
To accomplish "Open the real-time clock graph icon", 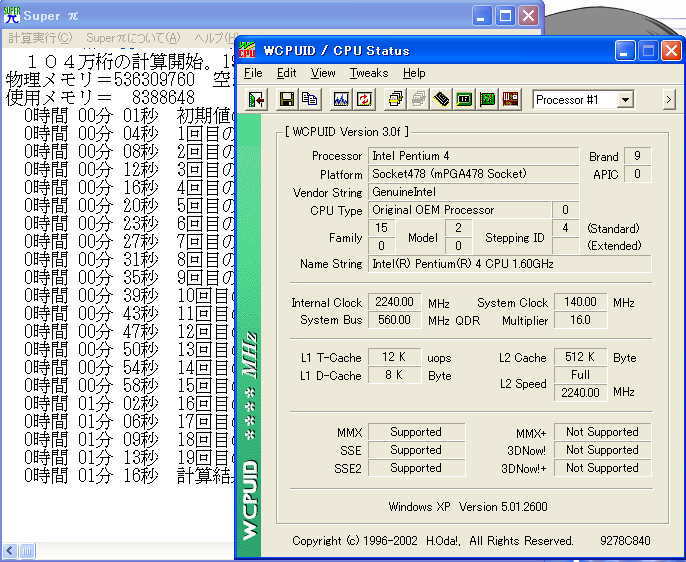I will click(341, 100).
